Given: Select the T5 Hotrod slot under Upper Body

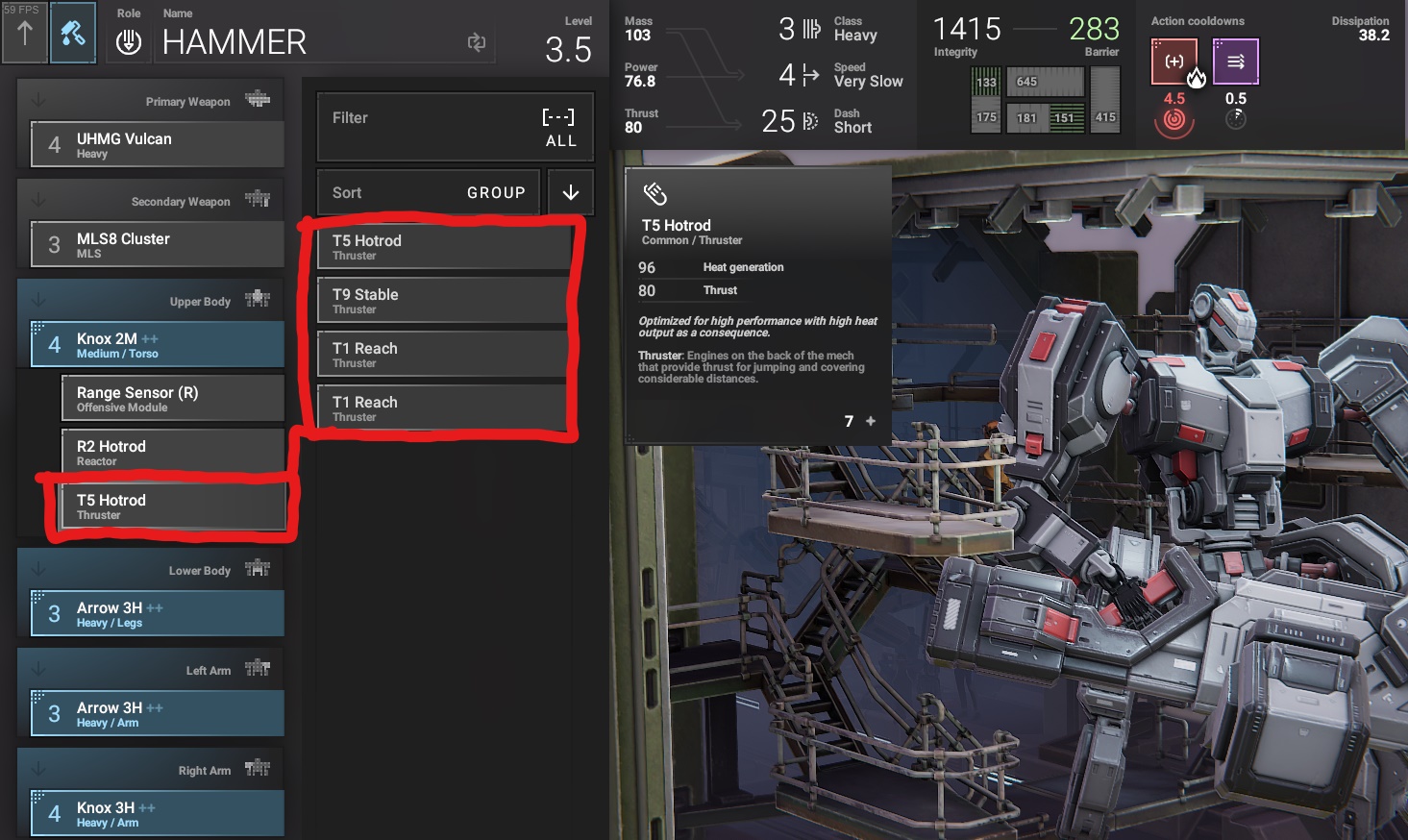Looking at the screenshot, I should click(x=173, y=506).
